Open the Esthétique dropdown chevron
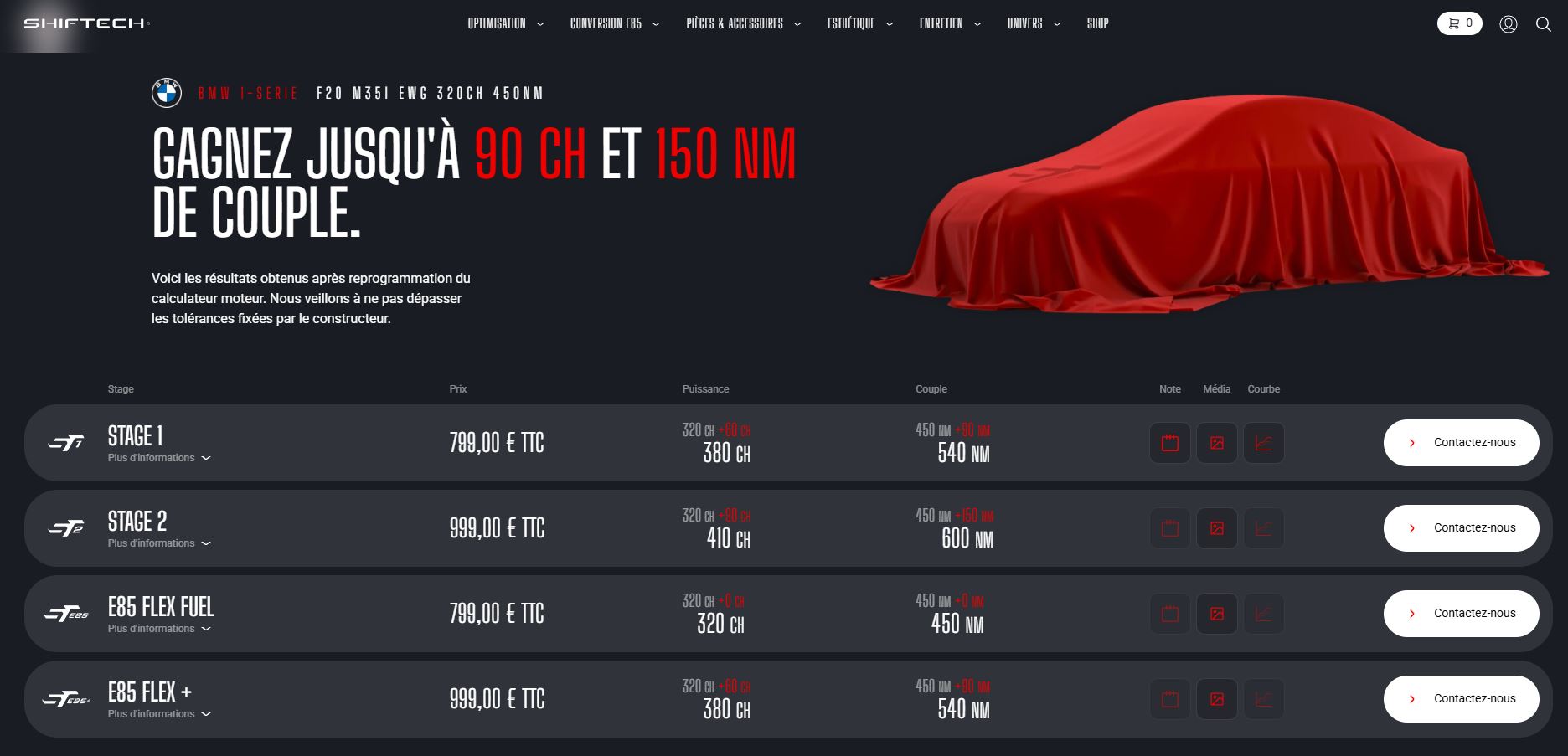This screenshot has height=756, width=1568. coord(890,24)
